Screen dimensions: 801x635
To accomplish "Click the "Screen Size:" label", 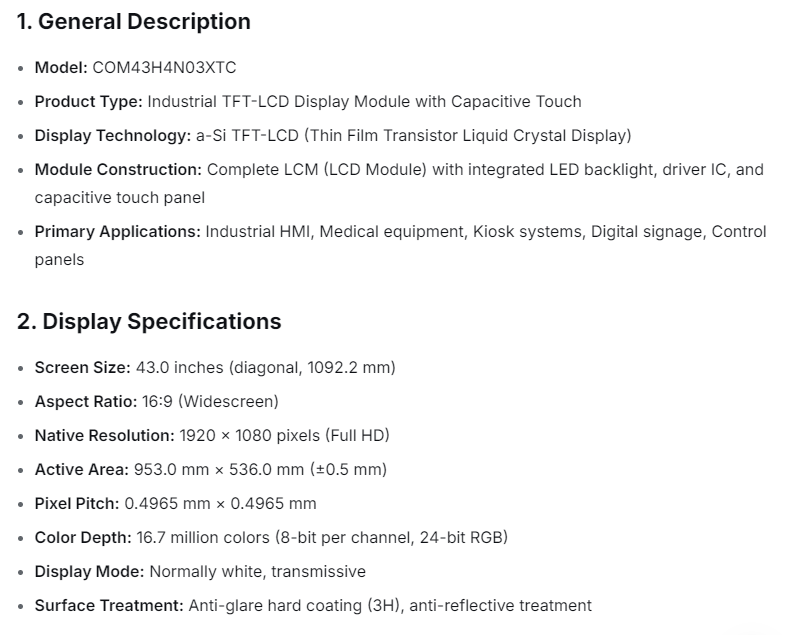I will click(x=82, y=367).
